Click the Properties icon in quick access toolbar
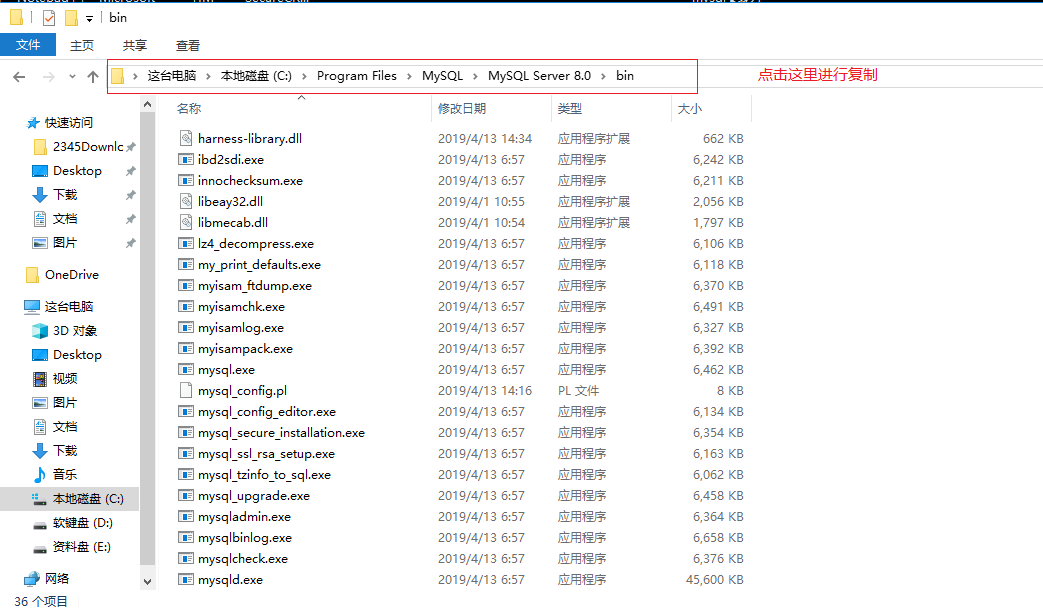This screenshot has width=1043, height=612. (x=49, y=18)
